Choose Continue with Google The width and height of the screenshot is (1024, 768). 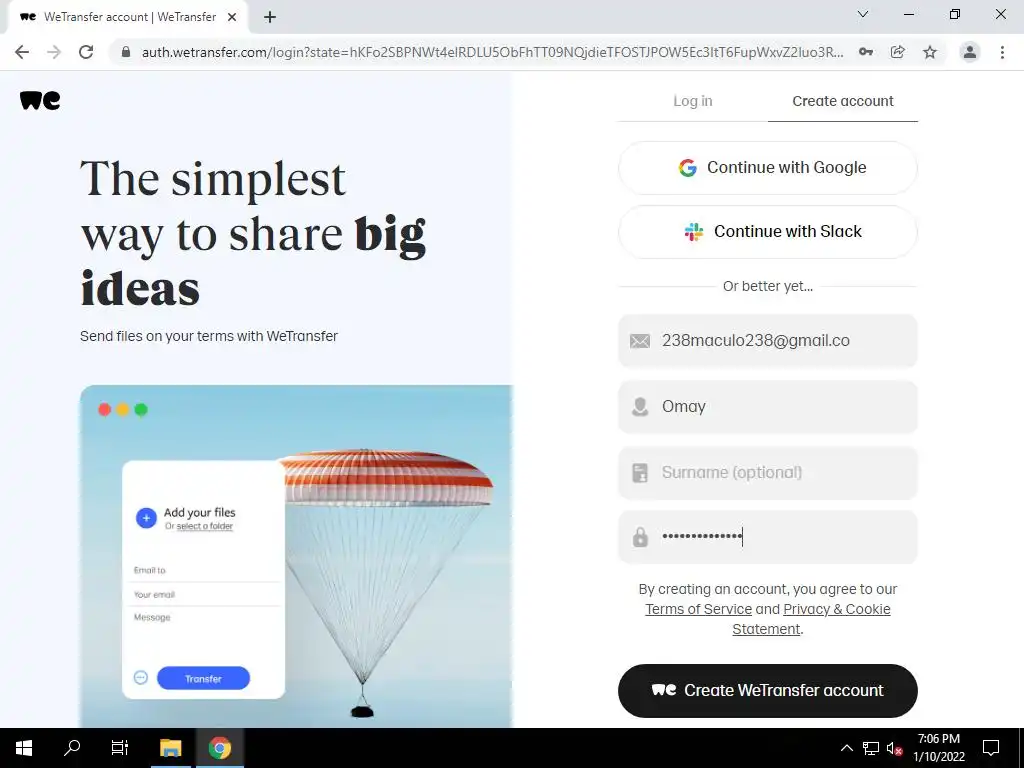(x=767, y=168)
